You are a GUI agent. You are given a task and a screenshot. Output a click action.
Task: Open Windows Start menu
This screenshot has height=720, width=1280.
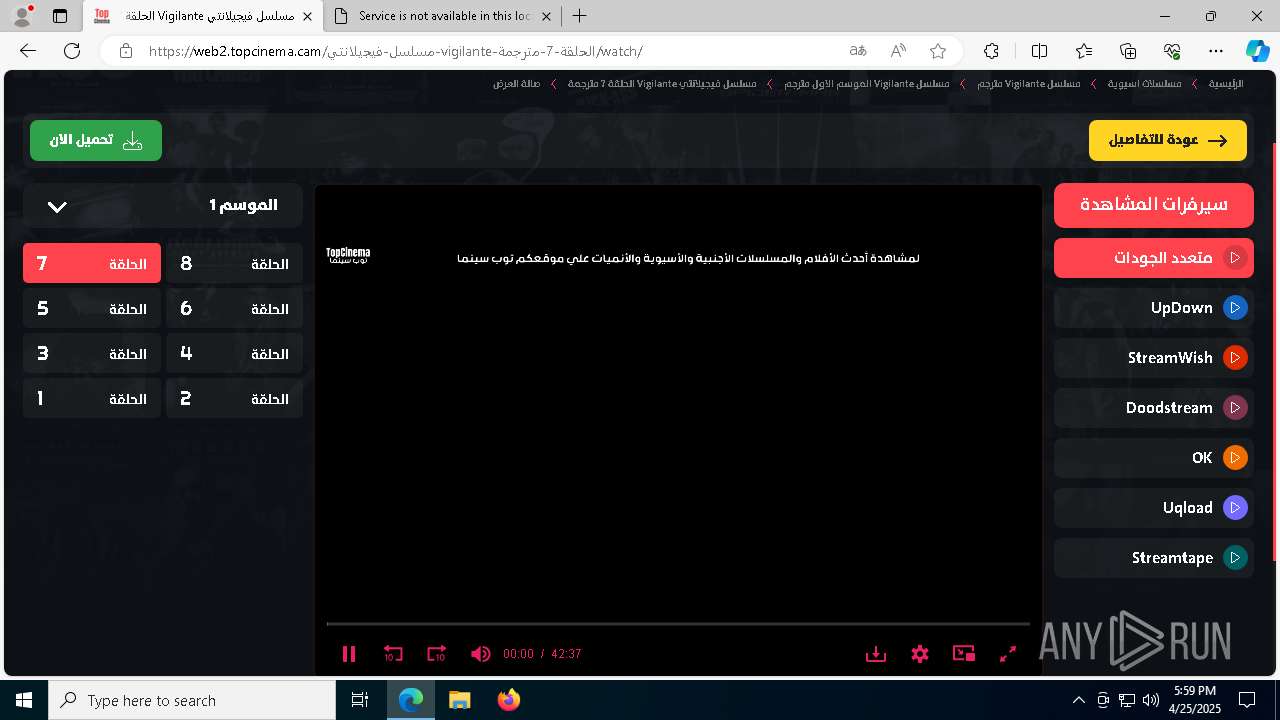24,700
